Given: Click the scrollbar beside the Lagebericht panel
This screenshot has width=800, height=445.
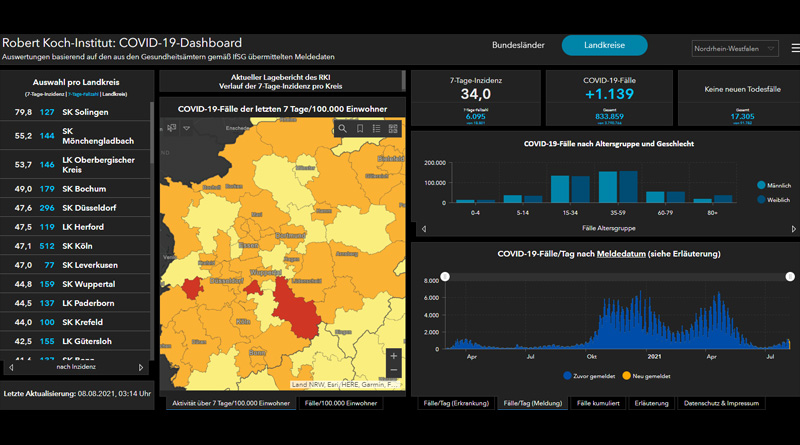Looking at the screenshot, I should click(x=404, y=81).
